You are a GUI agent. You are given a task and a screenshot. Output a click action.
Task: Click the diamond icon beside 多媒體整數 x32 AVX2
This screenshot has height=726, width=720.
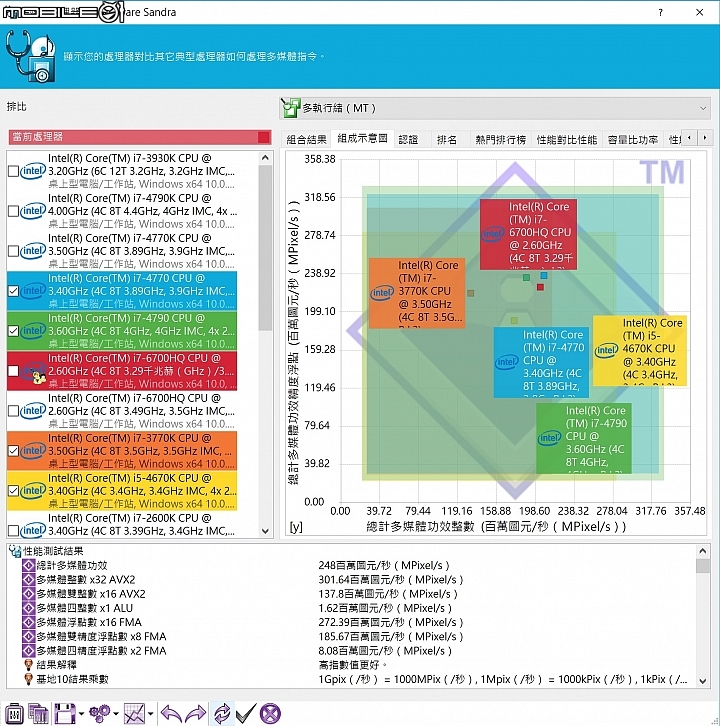[29, 580]
